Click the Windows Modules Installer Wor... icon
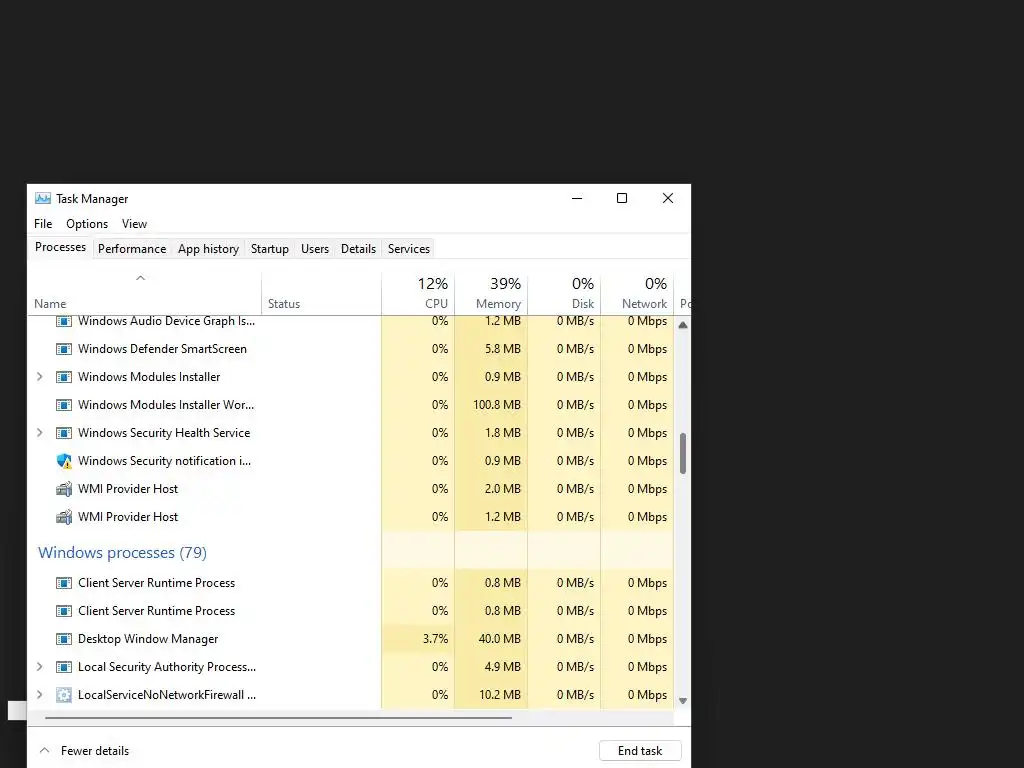Screen dimensions: 1024x768 [63, 405]
